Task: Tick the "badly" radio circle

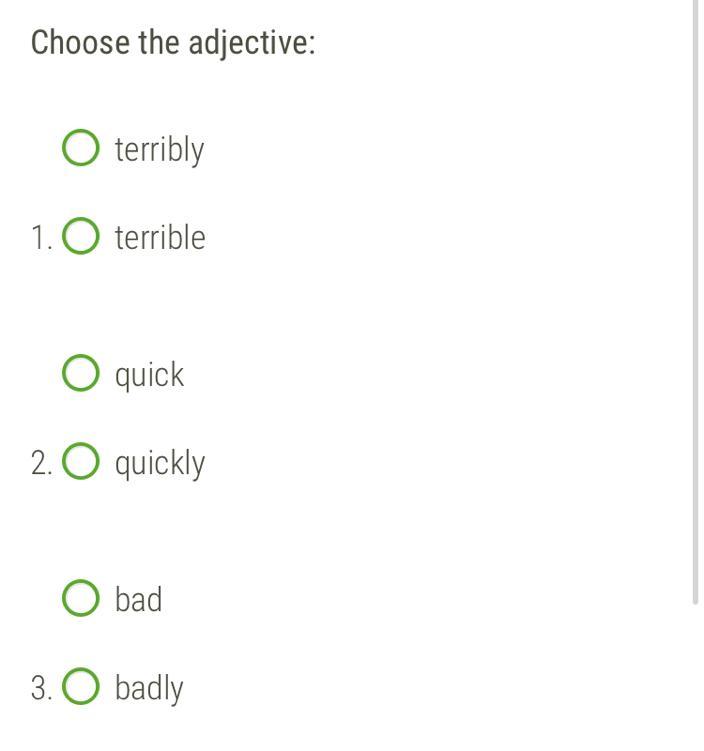Action: (80, 686)
